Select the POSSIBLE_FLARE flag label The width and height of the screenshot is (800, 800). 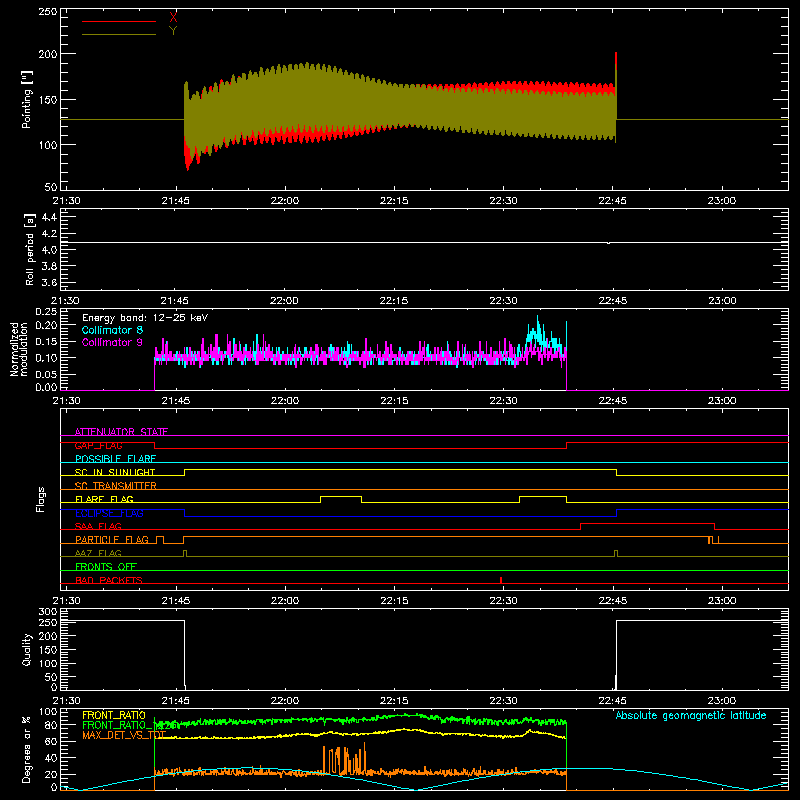click(115, 459)
